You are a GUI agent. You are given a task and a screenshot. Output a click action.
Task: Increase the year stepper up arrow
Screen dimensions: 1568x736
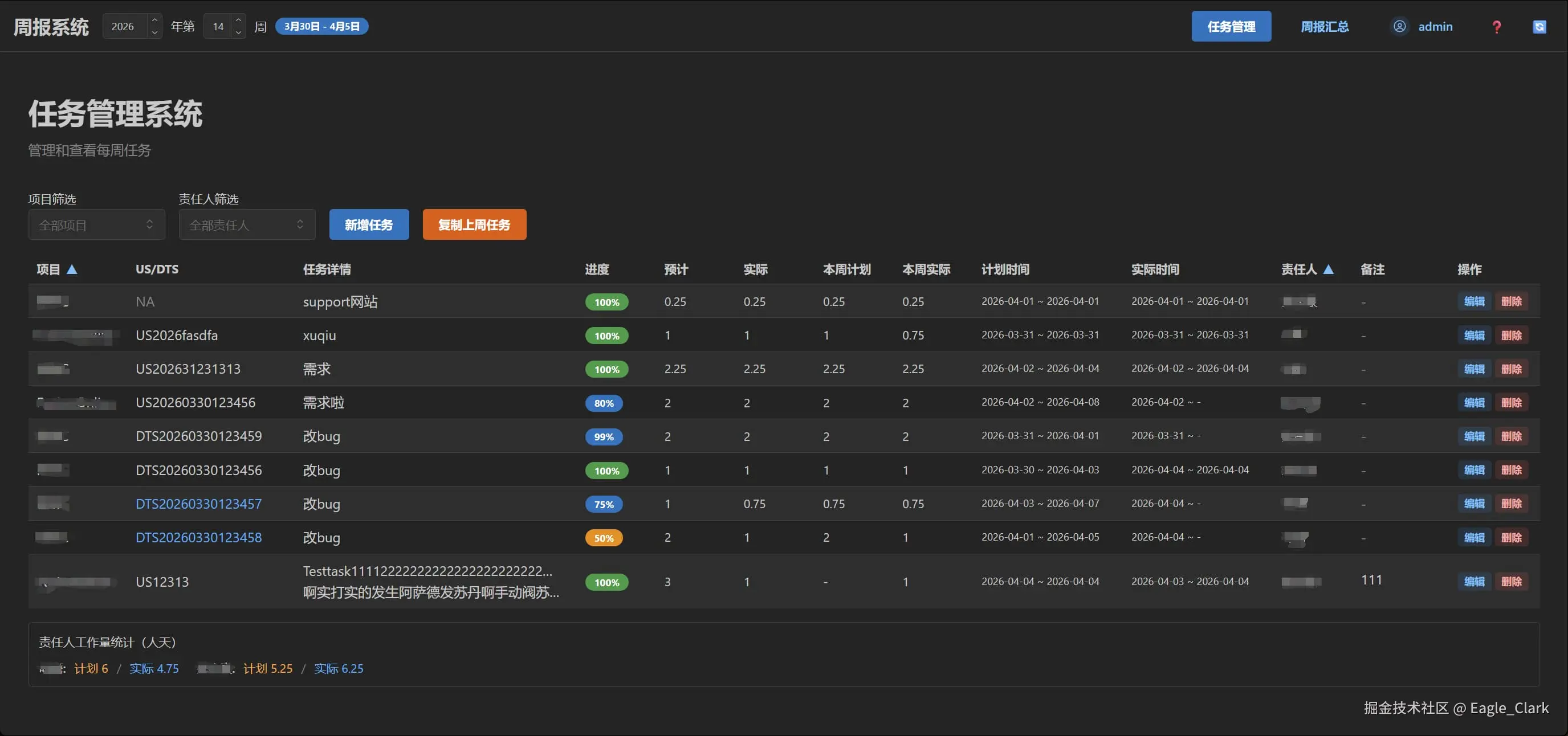click(x=154, y=20)
